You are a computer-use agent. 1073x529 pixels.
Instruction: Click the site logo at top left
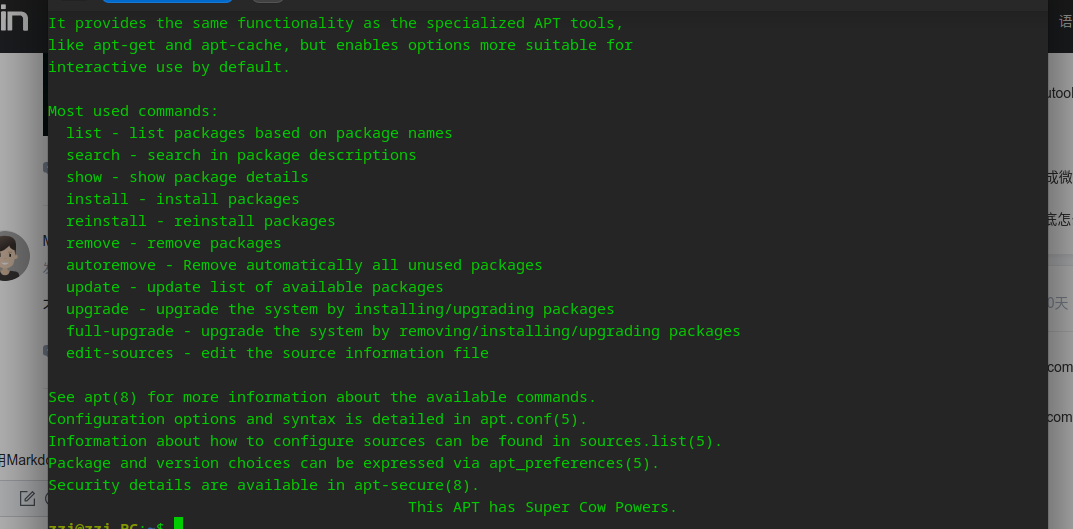(x=14, y=19)
